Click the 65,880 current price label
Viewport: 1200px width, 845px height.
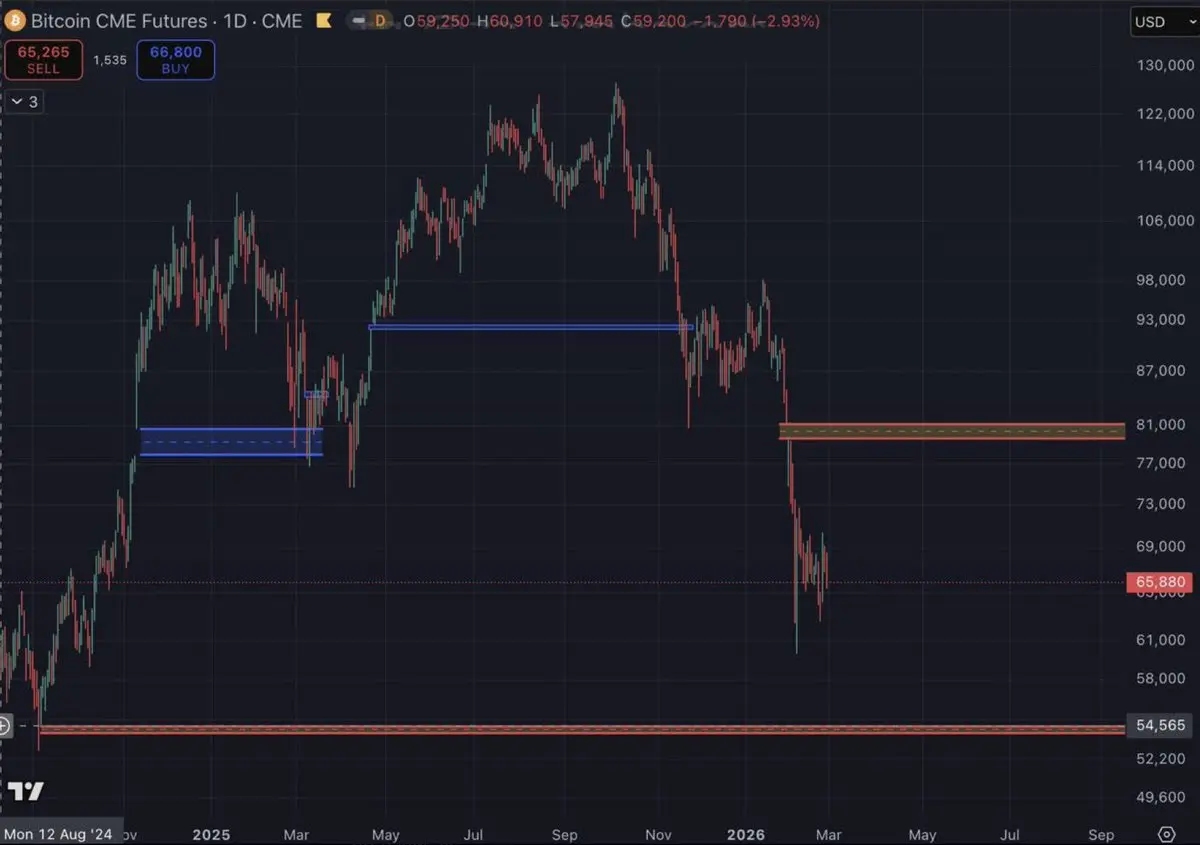pyautogui.click(x=1161, y=582)
